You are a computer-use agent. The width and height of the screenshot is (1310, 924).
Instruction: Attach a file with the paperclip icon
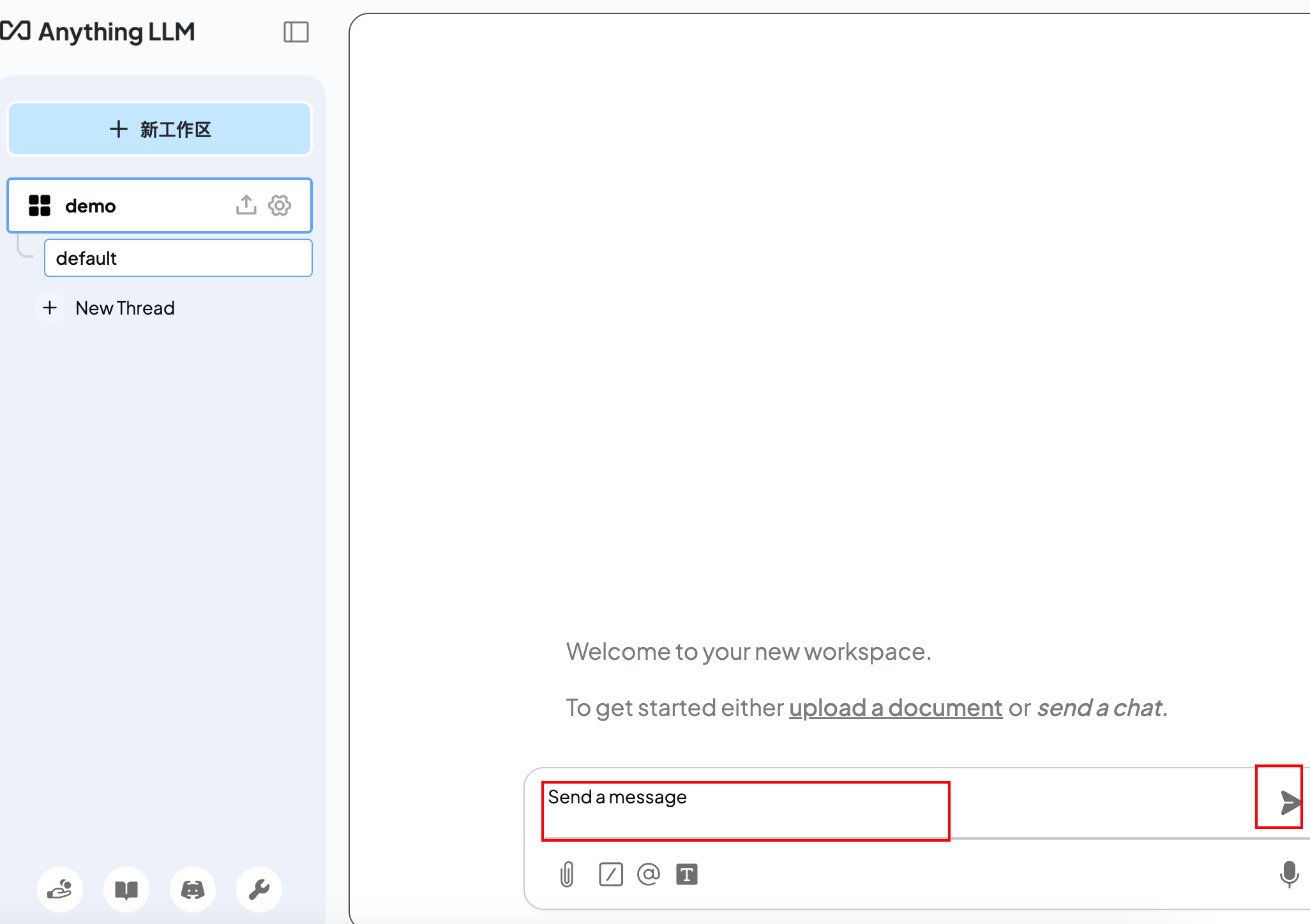[x=567, y=874]
